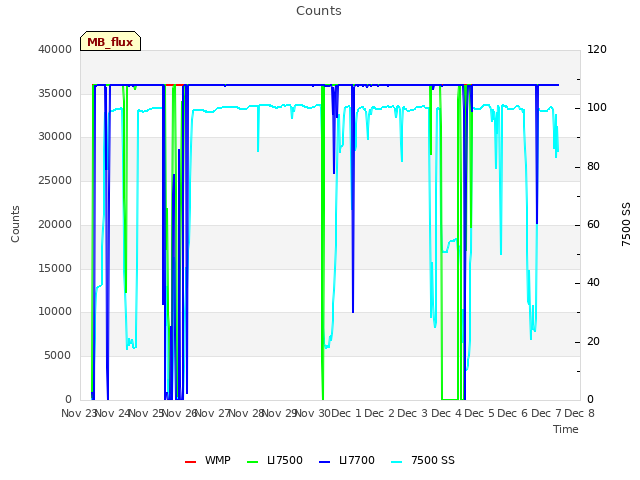
Task: Click the 10000 tick on left axis
Action: click(x=55, y=311)
